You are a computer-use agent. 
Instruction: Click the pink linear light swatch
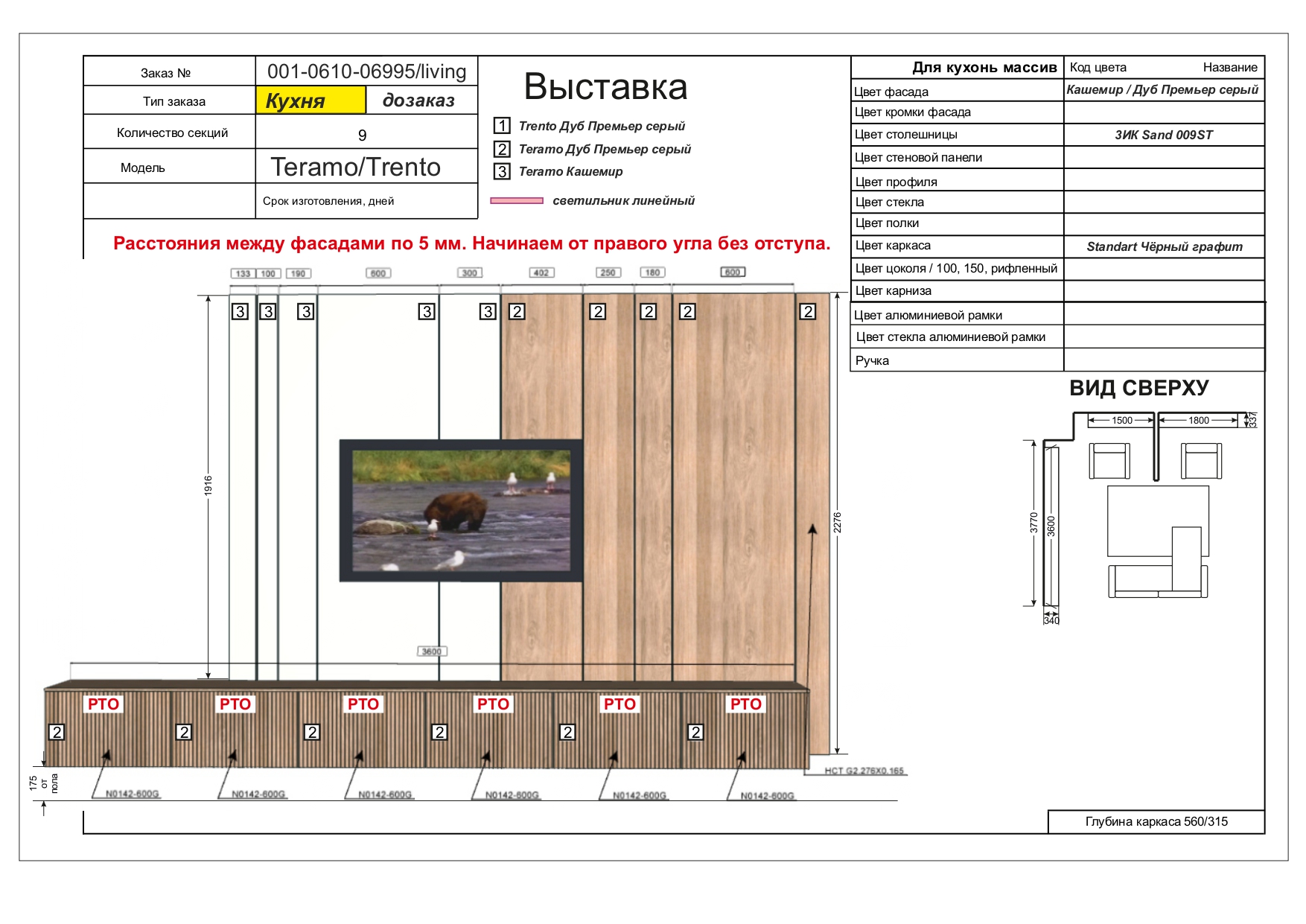point(517,200)
